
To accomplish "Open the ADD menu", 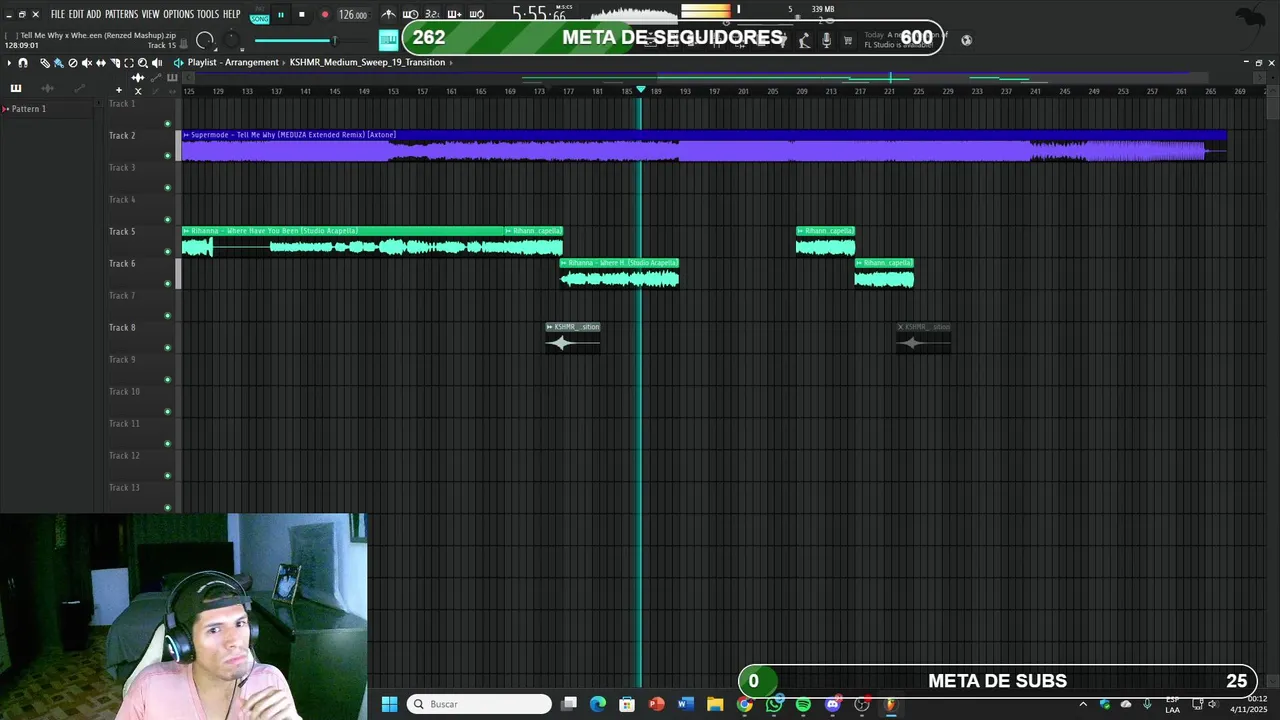I will point(94,15).
